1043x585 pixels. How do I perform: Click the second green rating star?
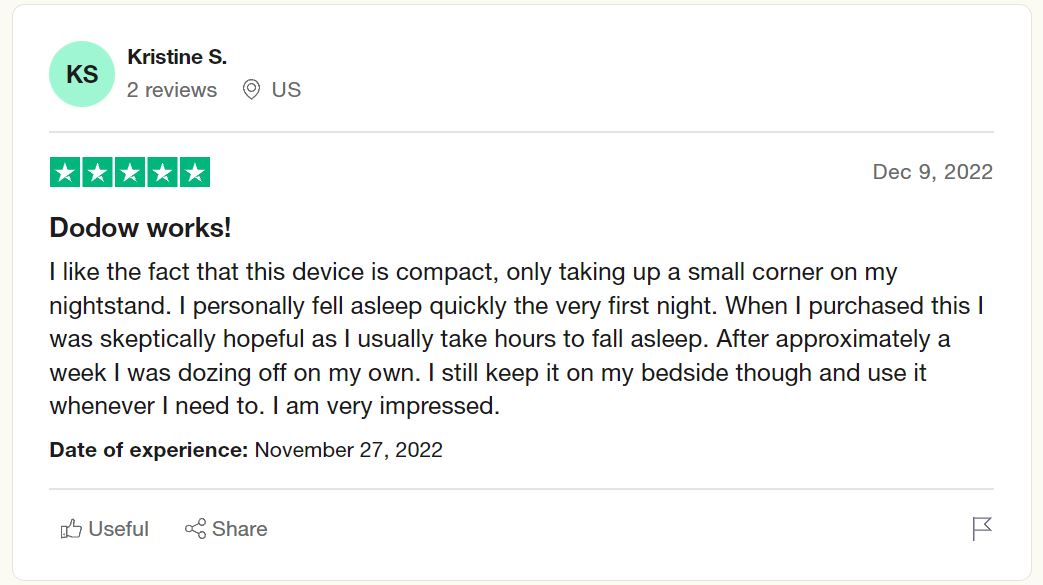pyautogui.click(x=98, y=173)
